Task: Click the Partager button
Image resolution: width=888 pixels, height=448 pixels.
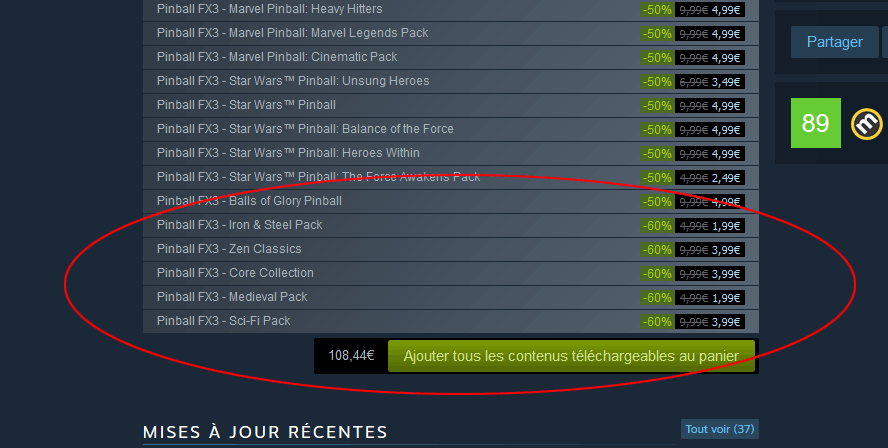Action: coord(834,42)
